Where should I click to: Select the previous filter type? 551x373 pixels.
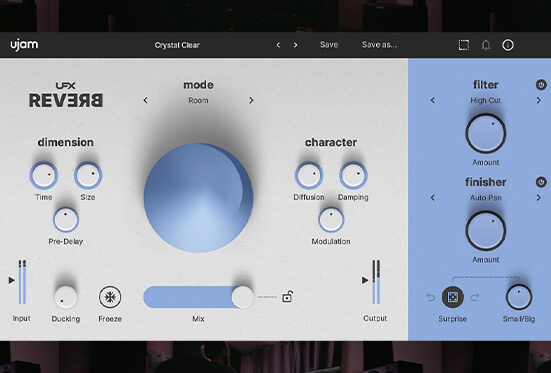(x=433, y=101)
